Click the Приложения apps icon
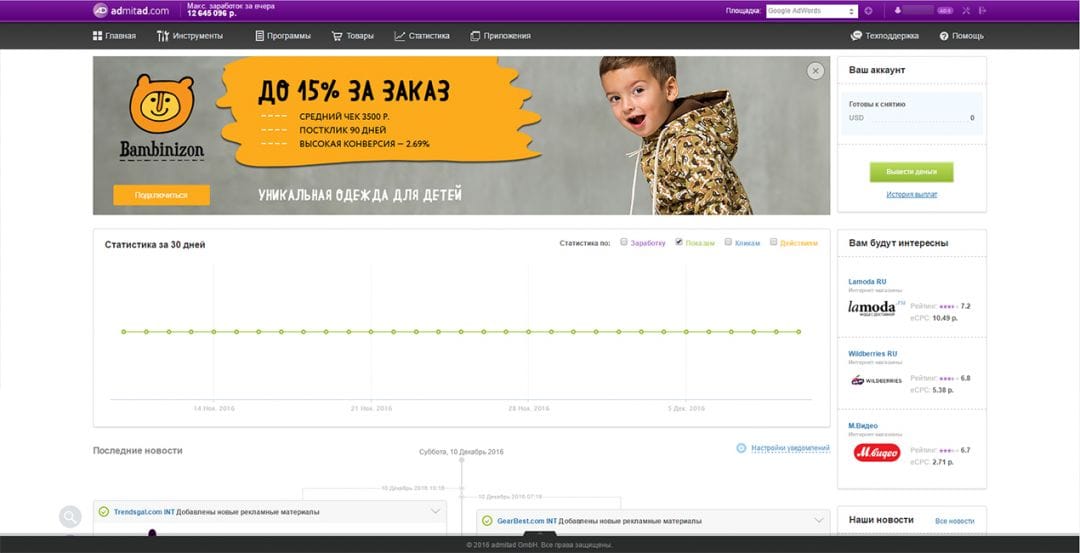The width and height of the screenshot is (1080, 553). tap(475, 36)
